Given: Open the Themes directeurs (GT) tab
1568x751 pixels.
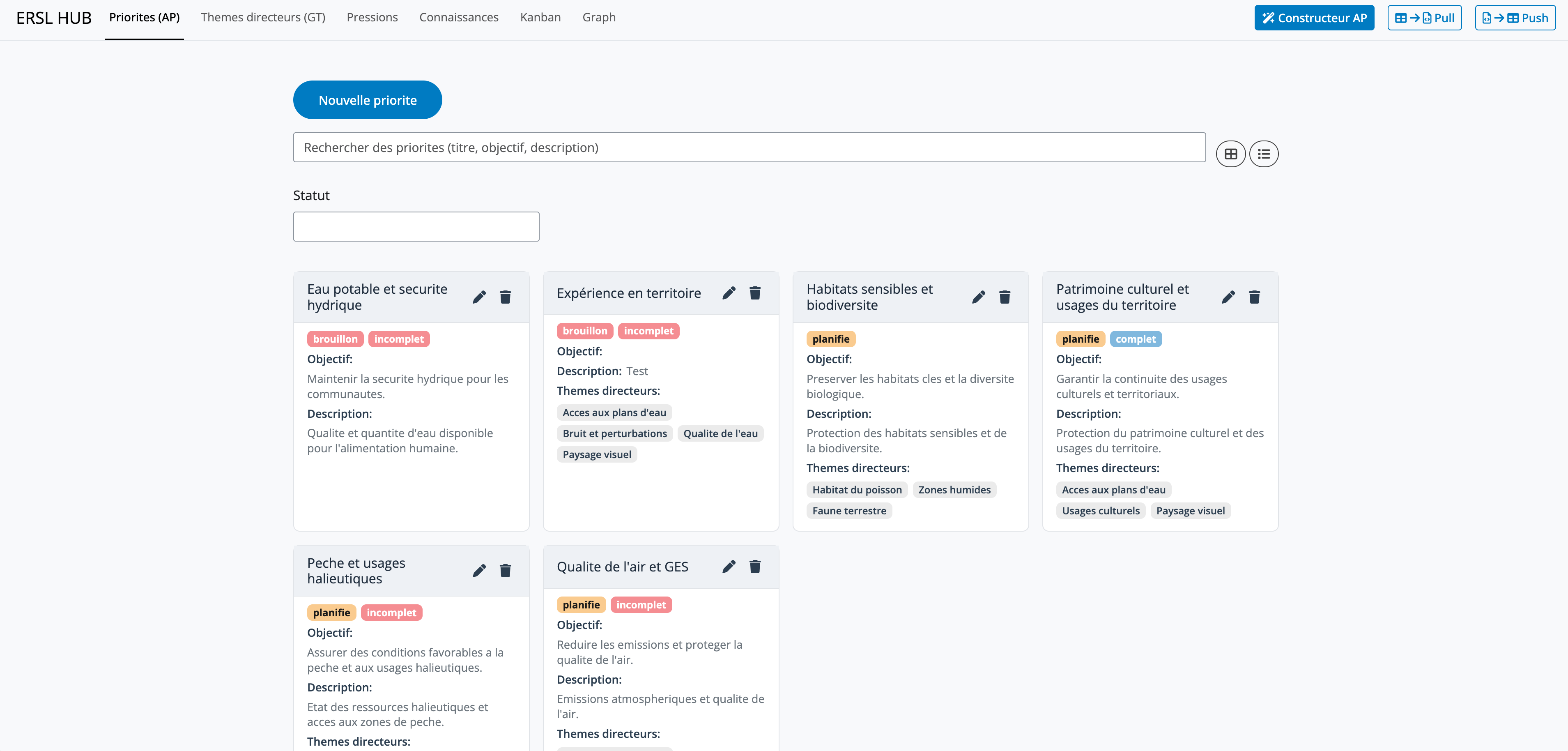Looking at the screenshot, I should click(263, 18).
